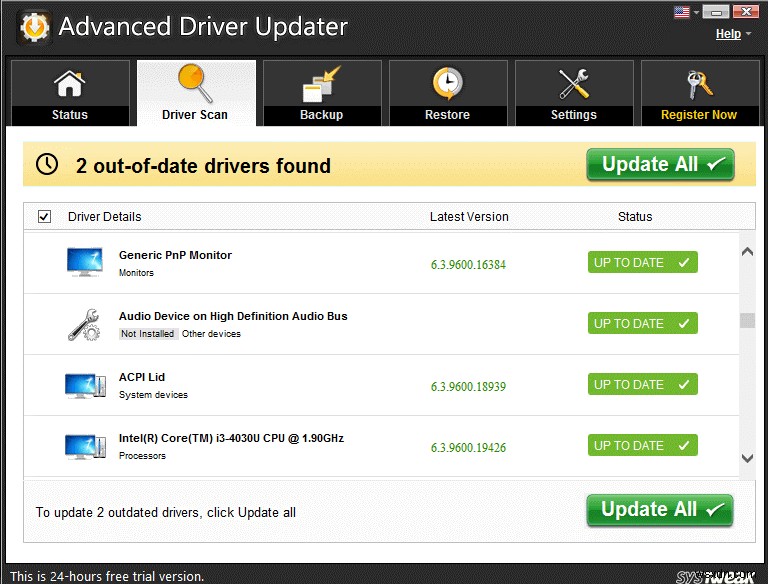Click the driver list scrollbar thumb

(747, 321)
